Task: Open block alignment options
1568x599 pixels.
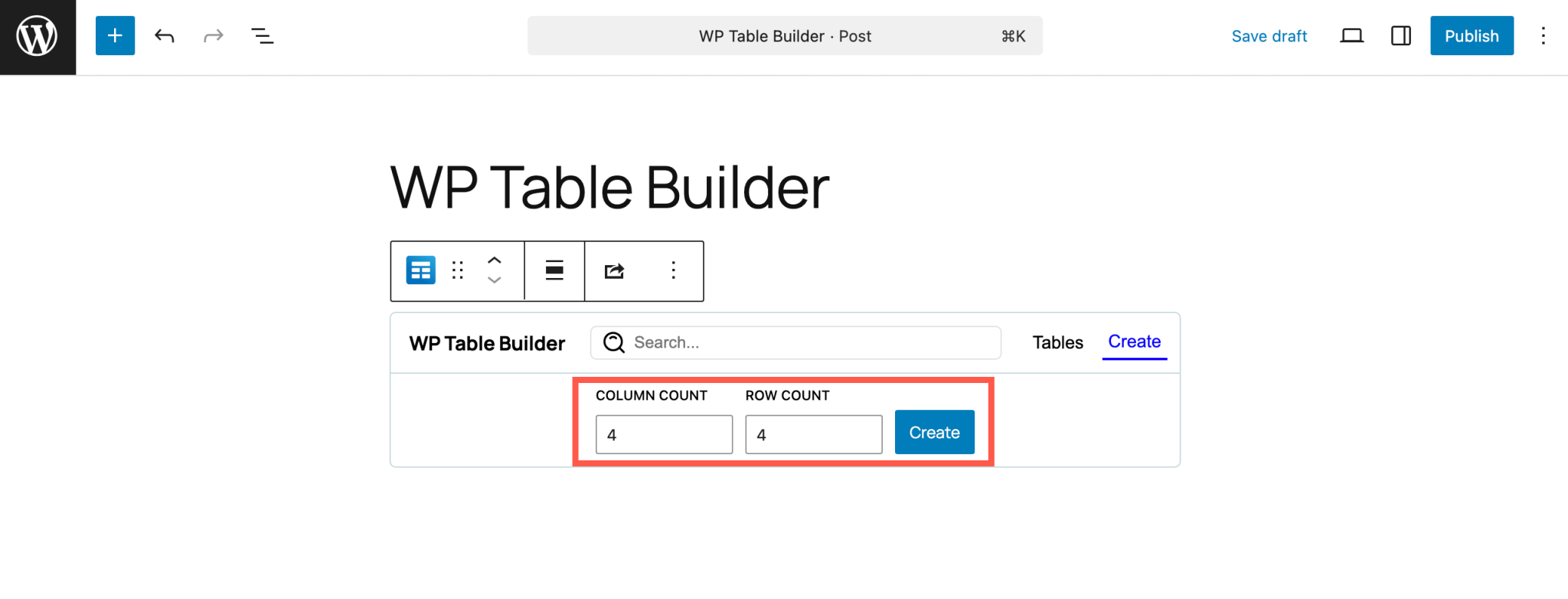Action: tap(554, 270)
